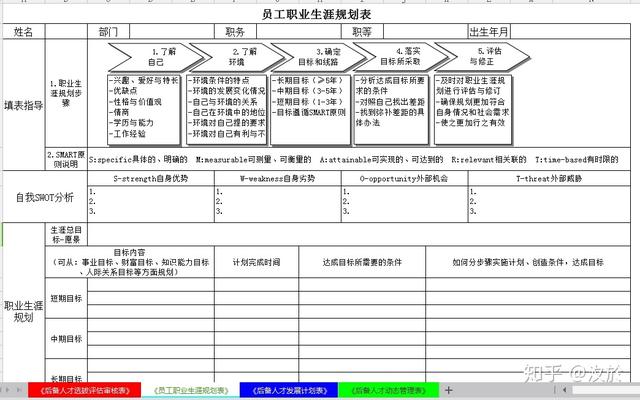Click the blank cell right of 职务
The width and height of the screenshot is (640, 400).
299,31
